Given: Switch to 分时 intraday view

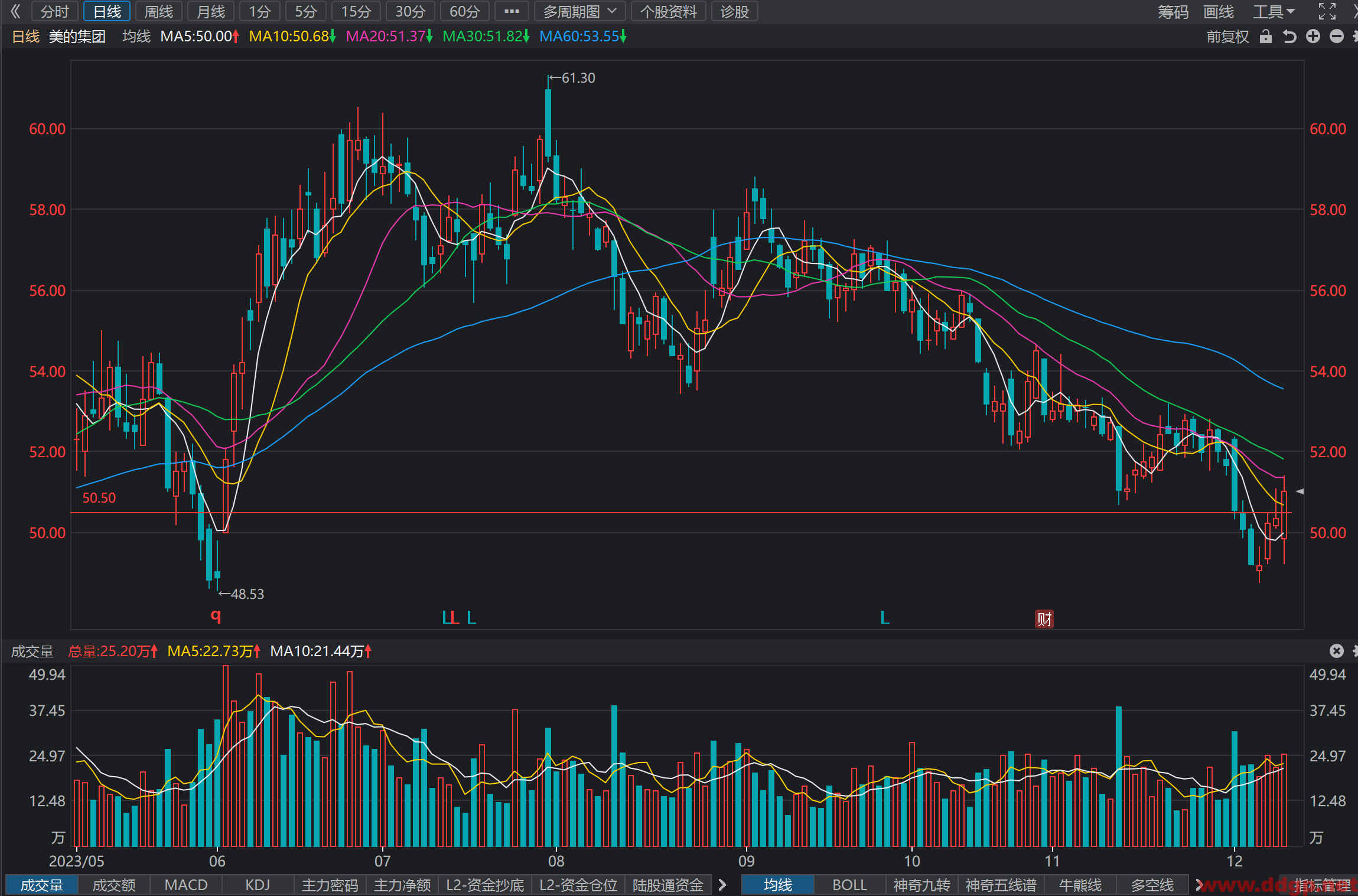Looking at the screenshot, I should tap(54, 11).
